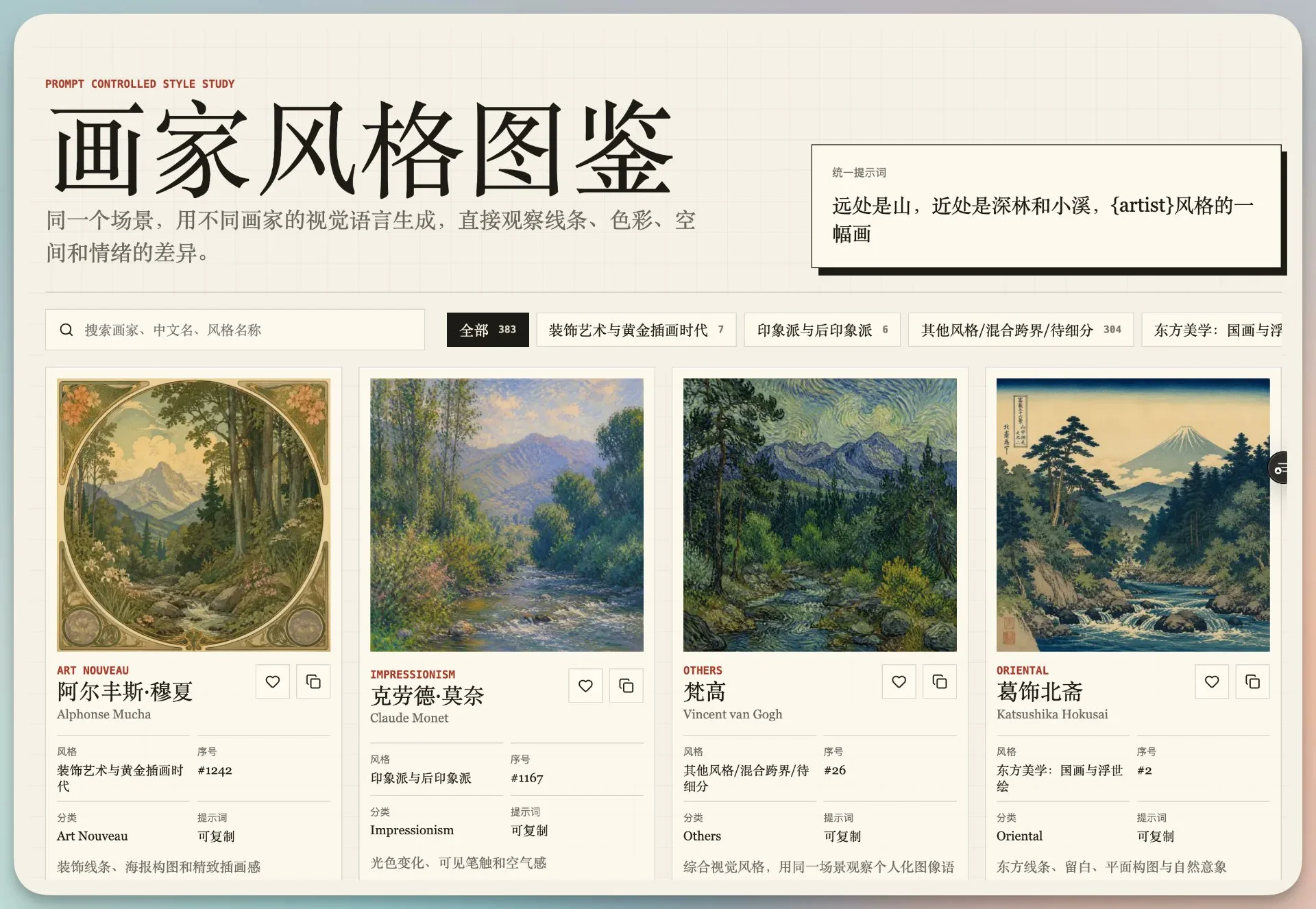Open the Vincent van Gogh painting thumbnail
This screenshot has height=909, width=1316.
click(x=820, y=515)
